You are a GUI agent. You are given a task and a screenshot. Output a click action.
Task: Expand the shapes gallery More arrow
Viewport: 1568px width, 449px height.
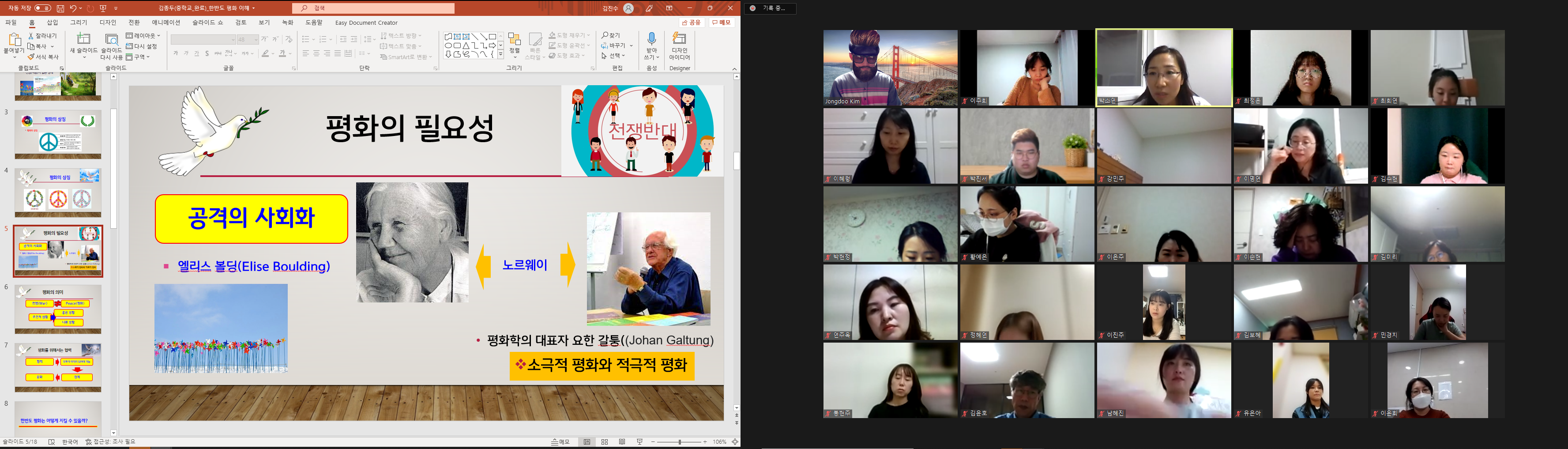[501, 55]
